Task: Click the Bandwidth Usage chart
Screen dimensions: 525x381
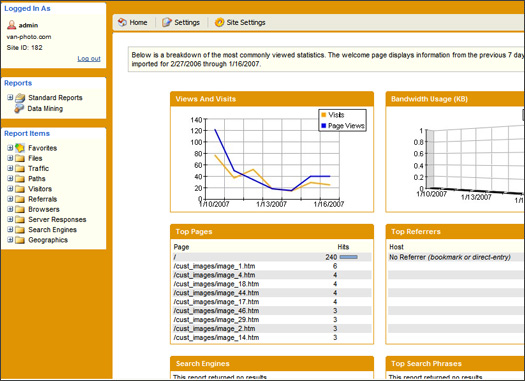Action: point(455,159)
